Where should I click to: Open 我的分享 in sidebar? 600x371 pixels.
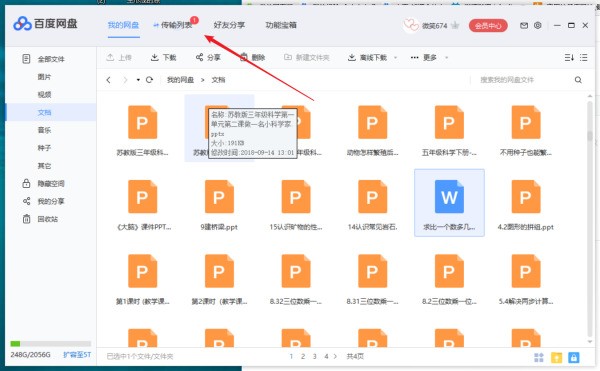point(51,201)
